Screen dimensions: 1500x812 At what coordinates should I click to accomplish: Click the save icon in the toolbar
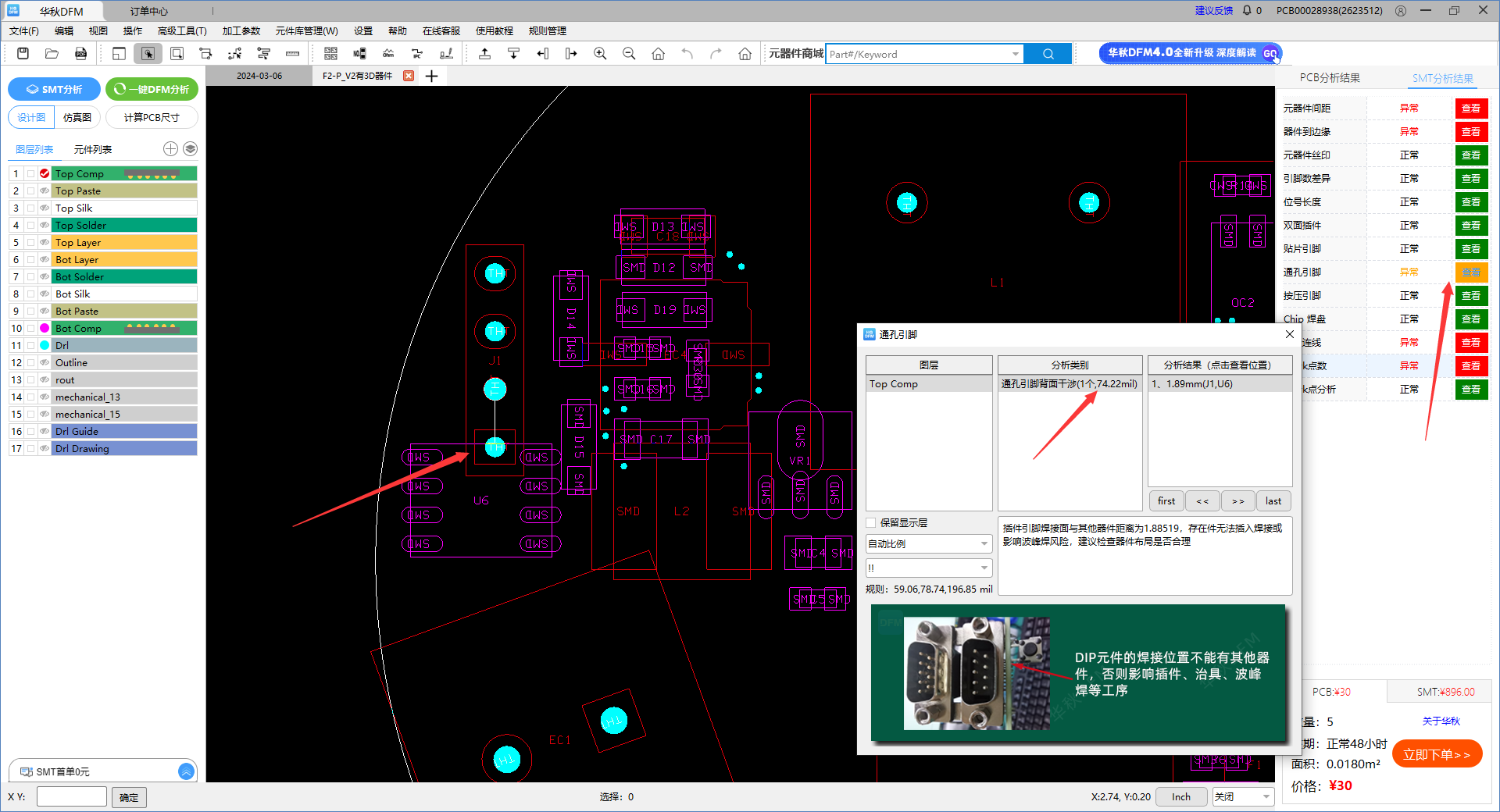tap(23, 54)
